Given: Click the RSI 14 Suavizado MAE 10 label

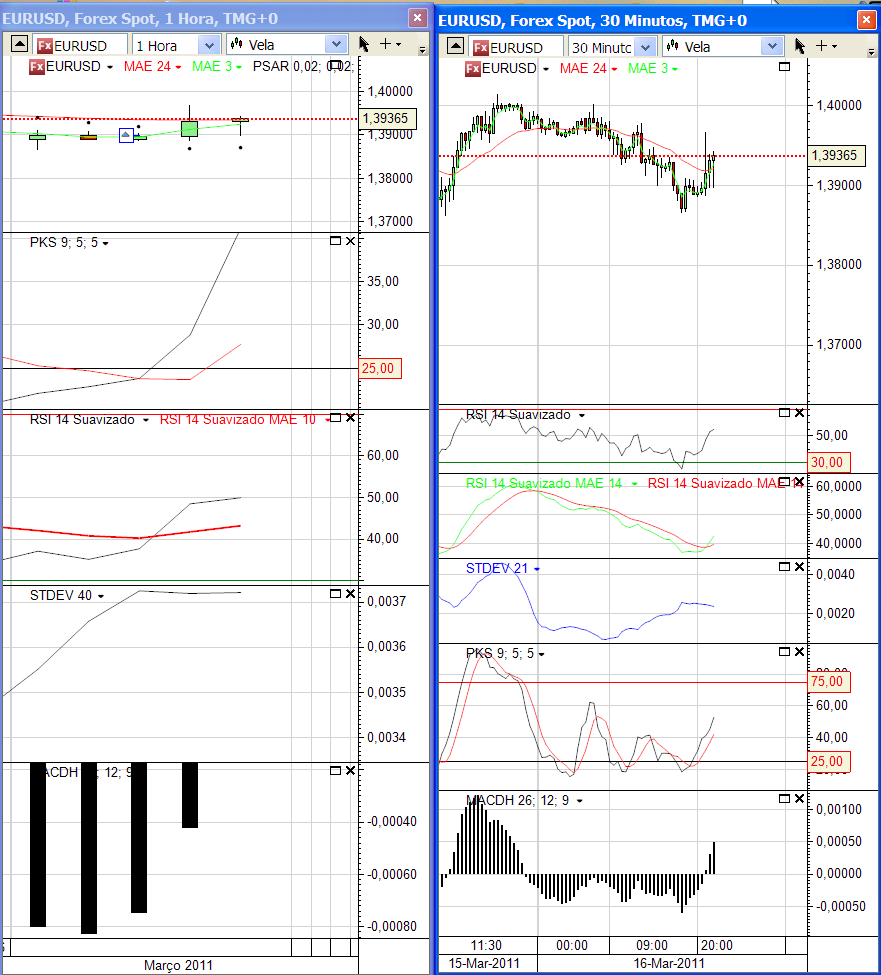Looking at the screenshot, I should (x=238, y=420).
